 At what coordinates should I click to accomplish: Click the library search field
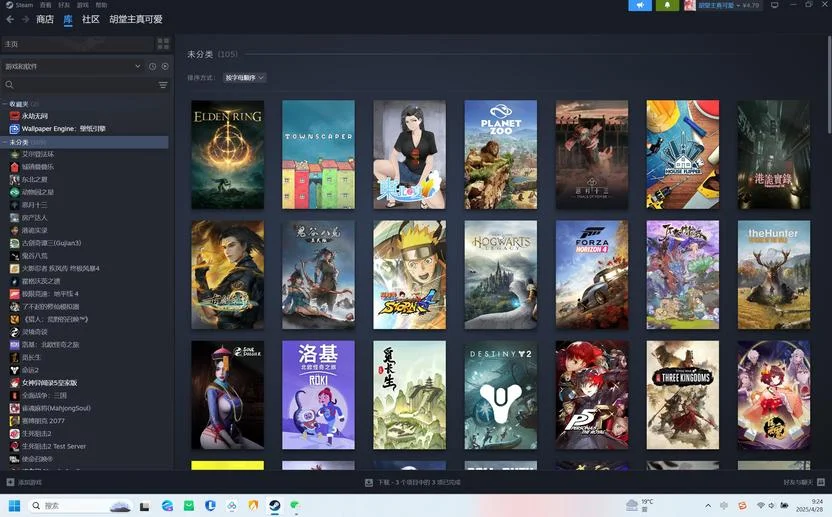(80, 85)
